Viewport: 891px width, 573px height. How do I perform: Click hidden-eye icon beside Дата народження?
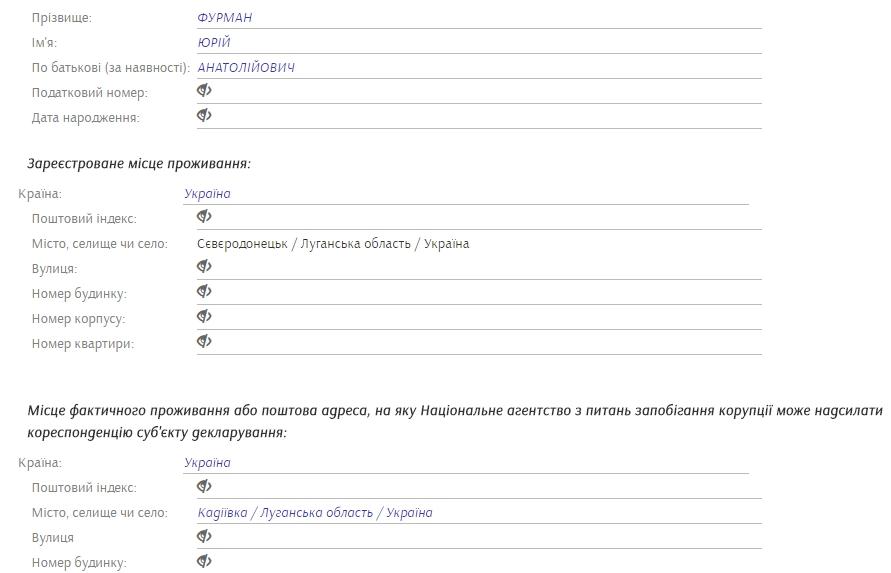click(204, 116)
